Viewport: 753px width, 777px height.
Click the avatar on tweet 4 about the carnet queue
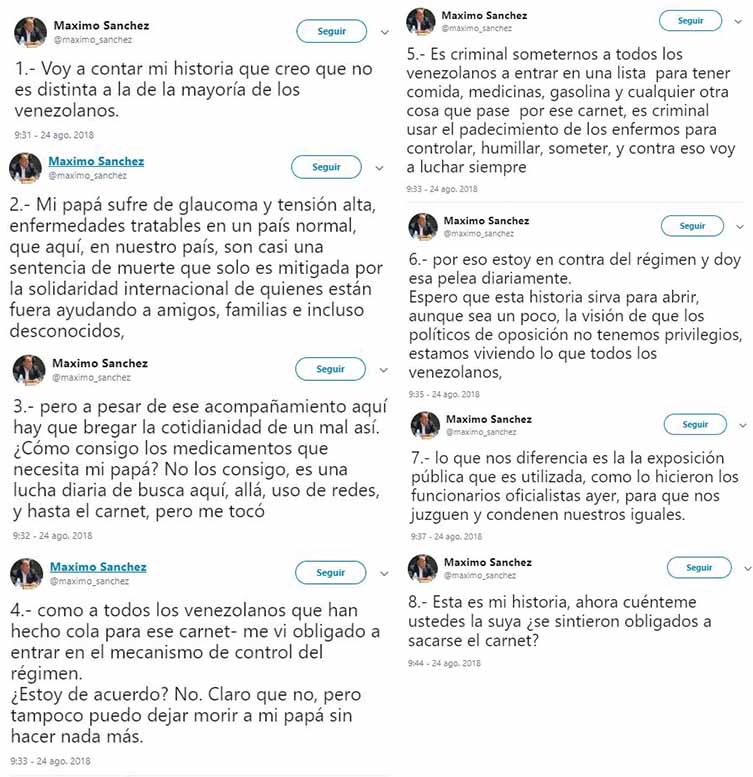tap(25, 573)
